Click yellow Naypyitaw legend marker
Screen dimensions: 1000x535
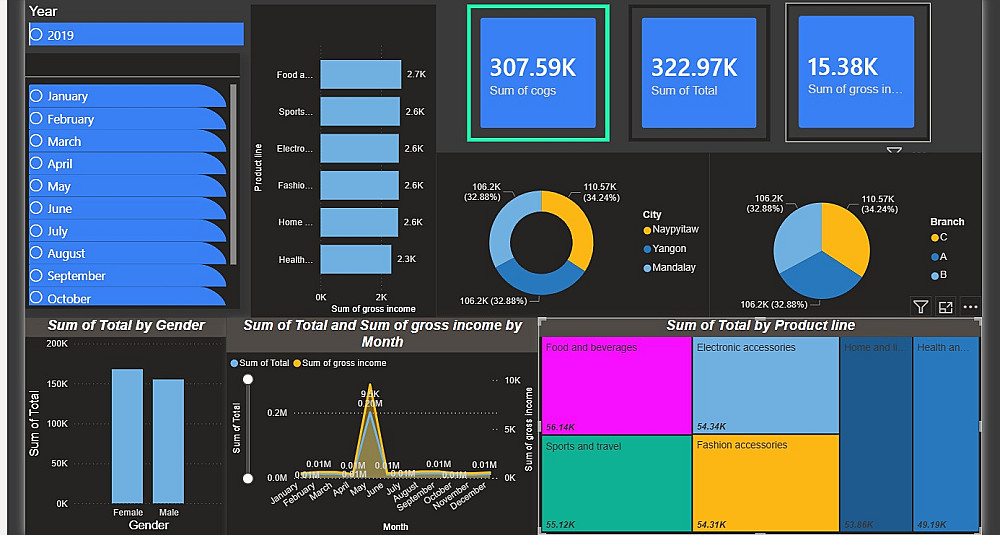point(647,230)
